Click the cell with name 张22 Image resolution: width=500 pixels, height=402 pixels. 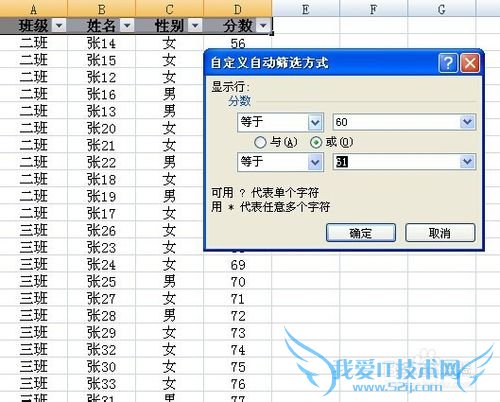pos(102,162)
